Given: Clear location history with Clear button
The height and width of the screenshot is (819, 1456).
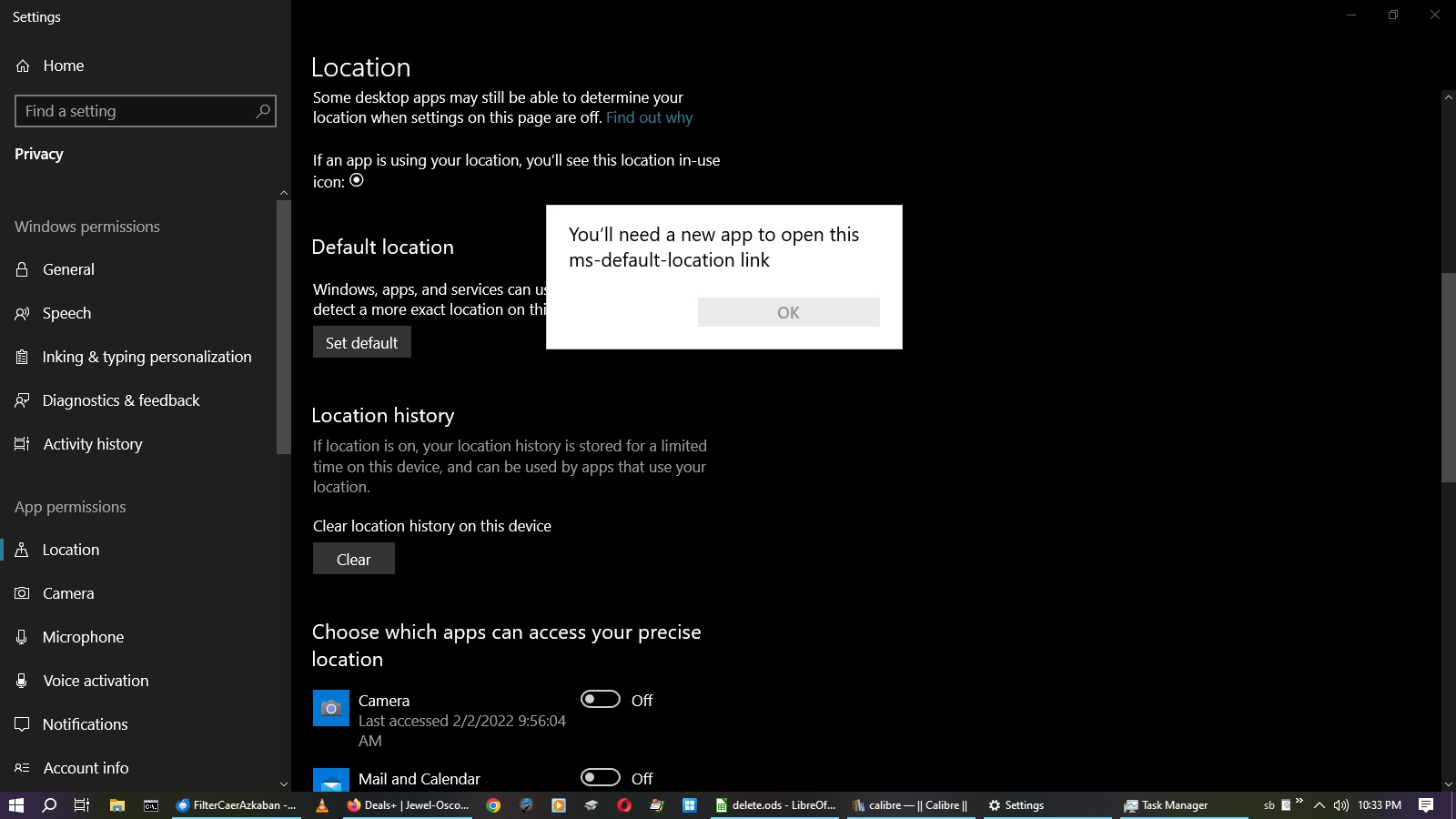Looking at the screenshot, I should pyautogui.click(x=354, y=559).
